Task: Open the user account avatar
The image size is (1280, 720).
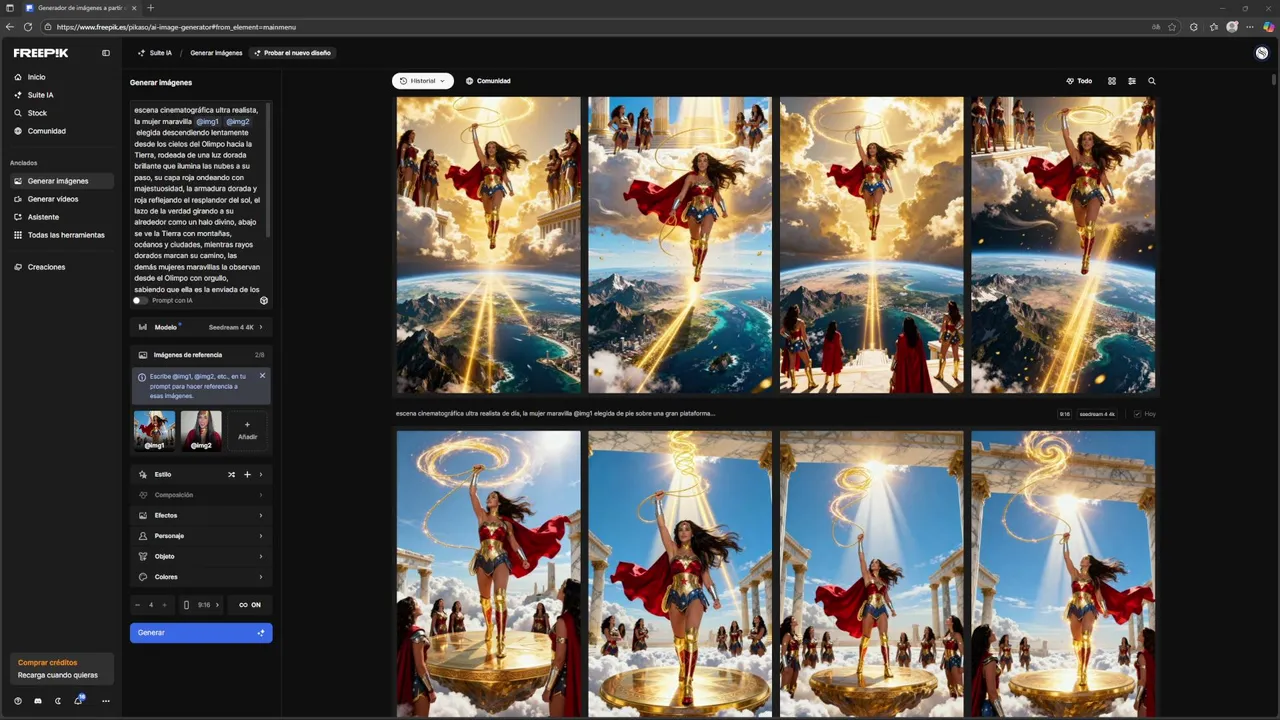Action: pyautogui.click(x=1262, y=53)
